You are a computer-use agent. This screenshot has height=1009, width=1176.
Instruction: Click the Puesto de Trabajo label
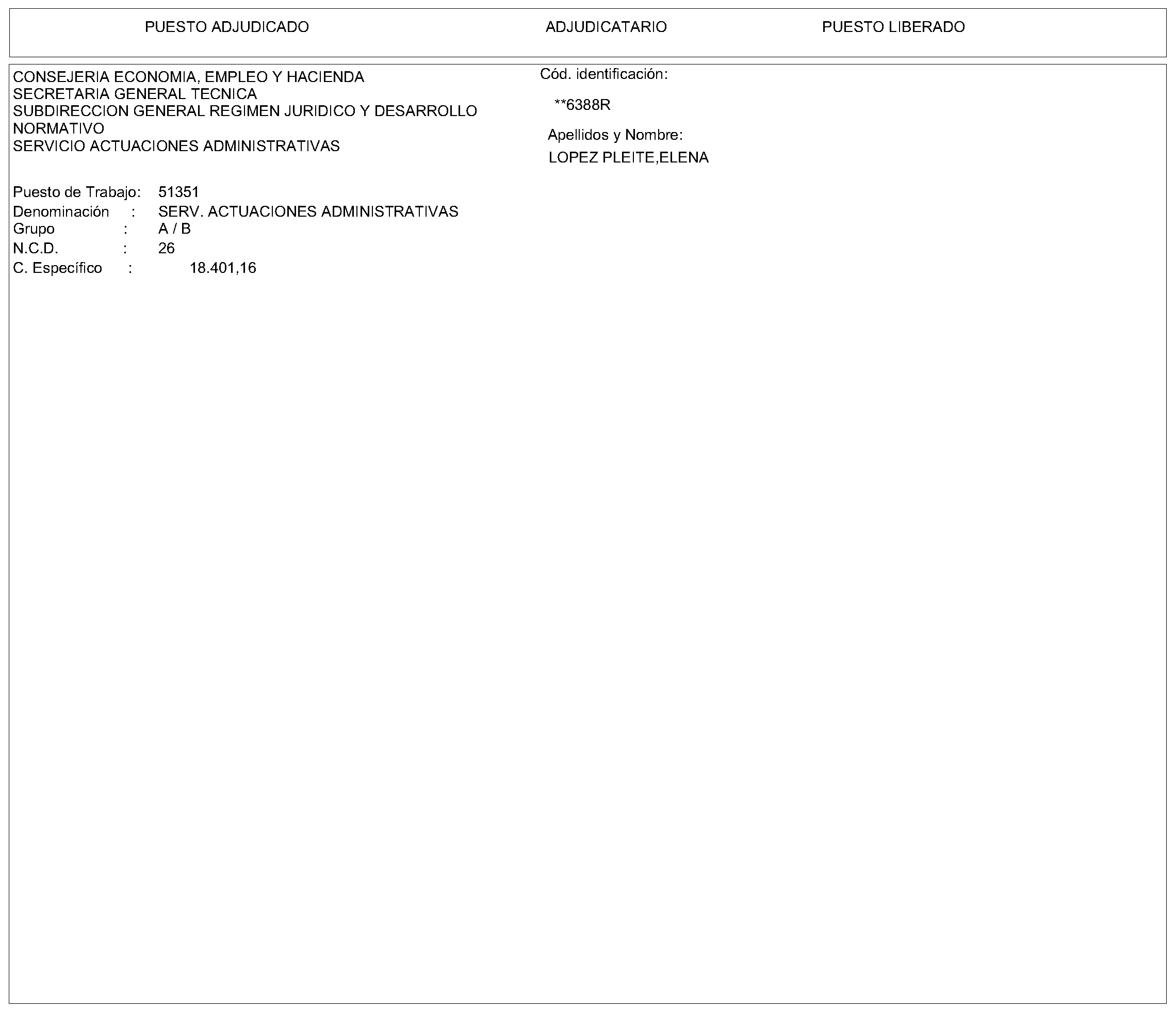(77, 192)
